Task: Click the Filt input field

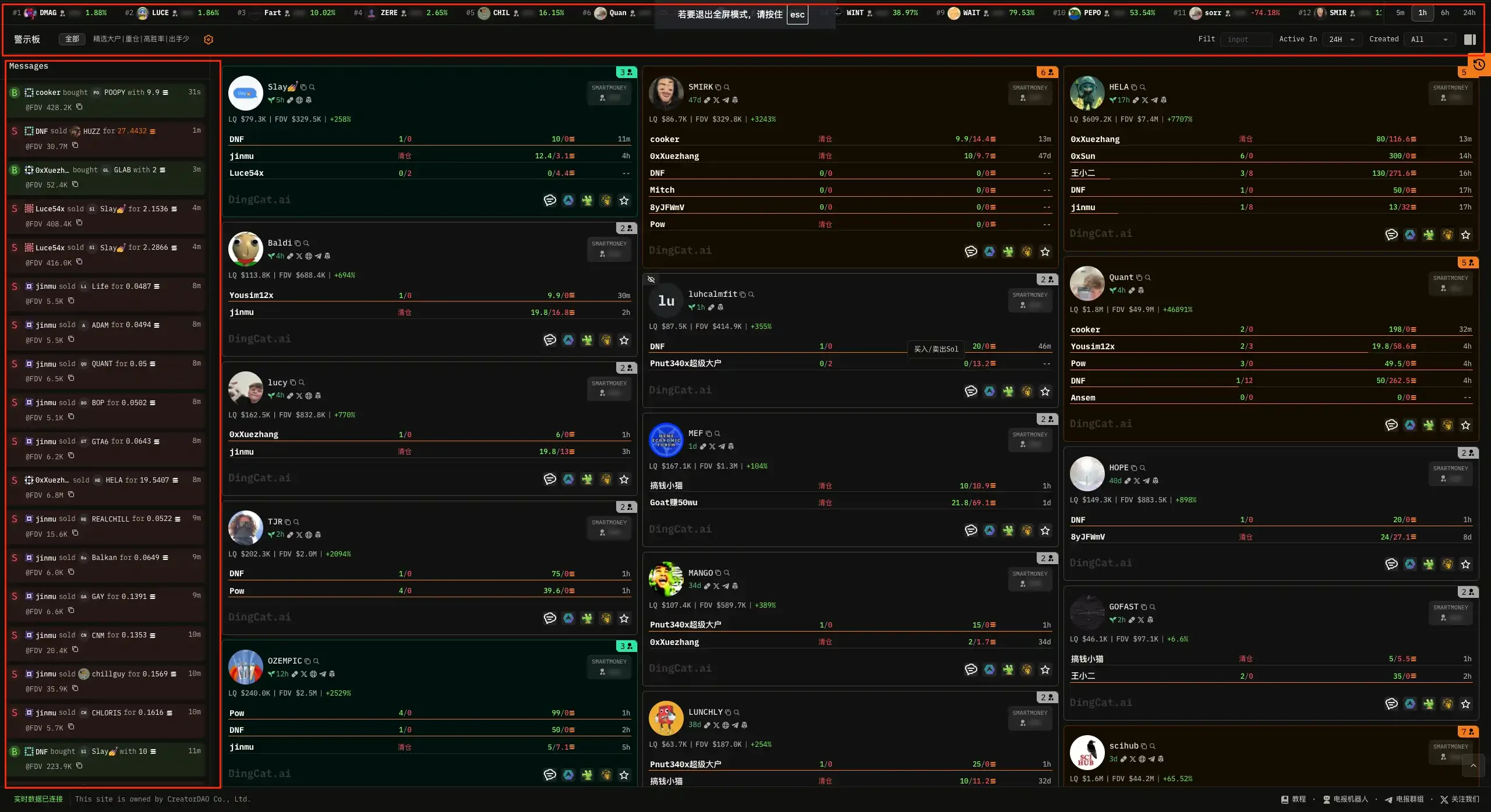Action: point(1245,40)
